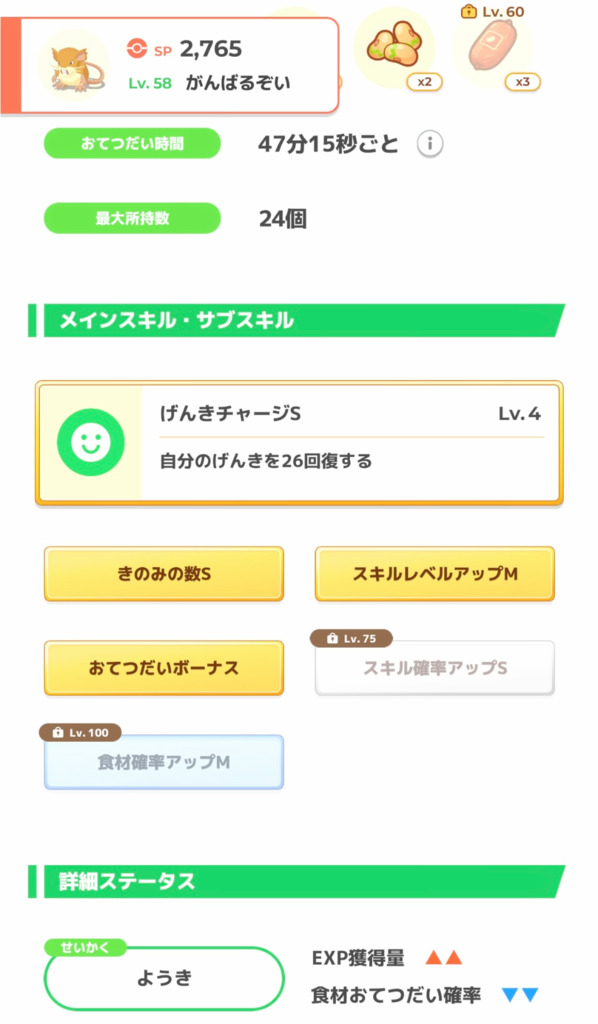Tap the info icon beside 47分15秒ごと

click(430, 144)
